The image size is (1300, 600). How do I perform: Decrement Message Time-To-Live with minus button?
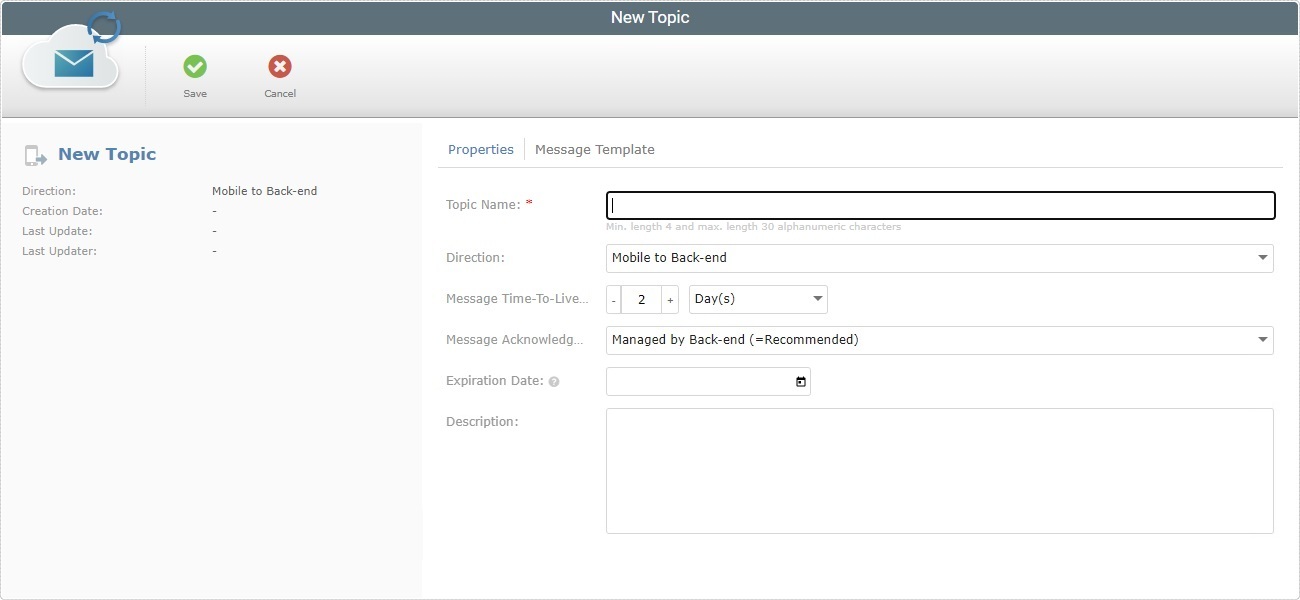pyautogui.click(x=612, y=298)
